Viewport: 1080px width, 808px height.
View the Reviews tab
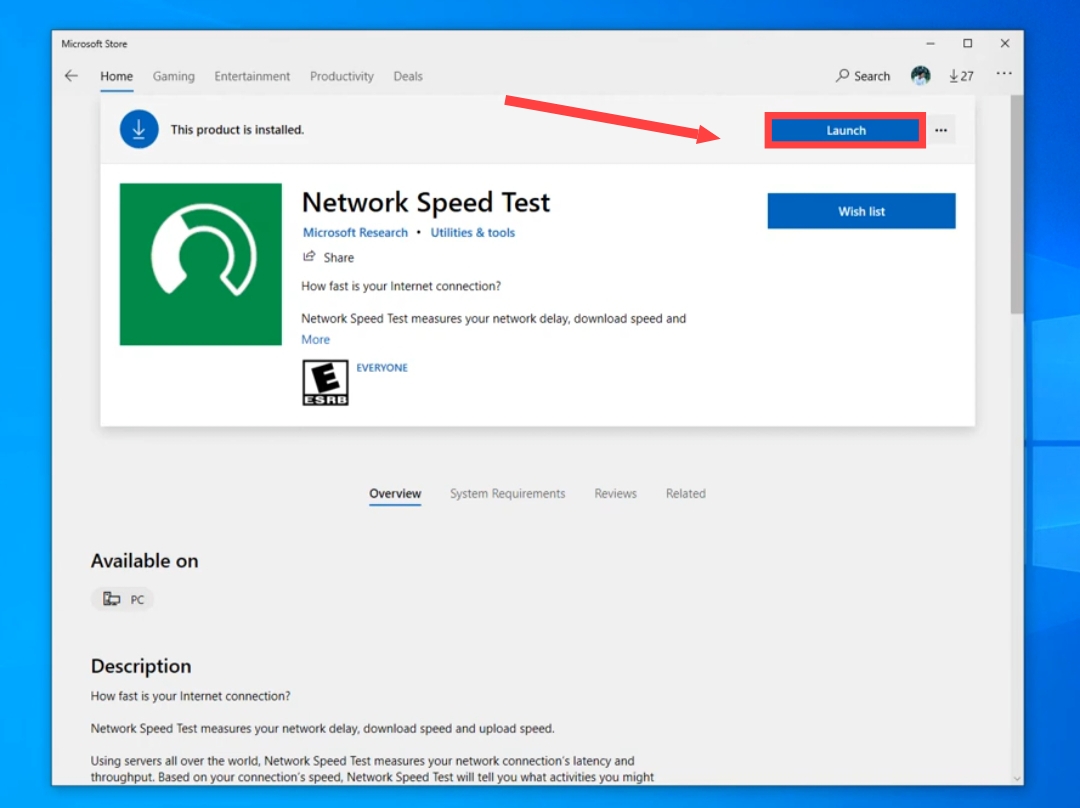(x=616, y=494)
